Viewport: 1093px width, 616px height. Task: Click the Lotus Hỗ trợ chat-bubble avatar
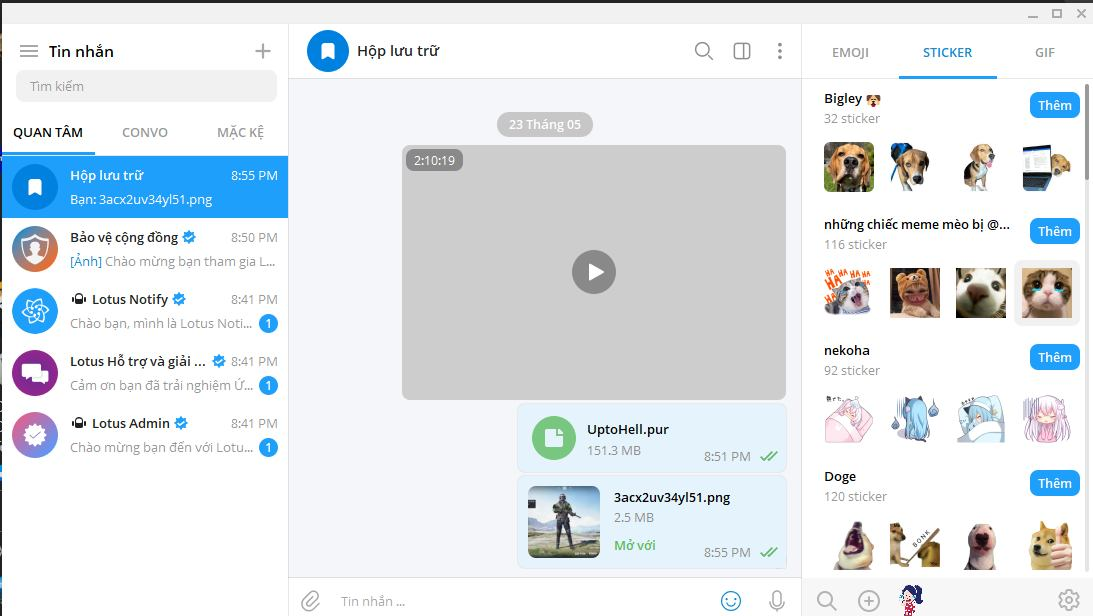click(x=35, y=373)
